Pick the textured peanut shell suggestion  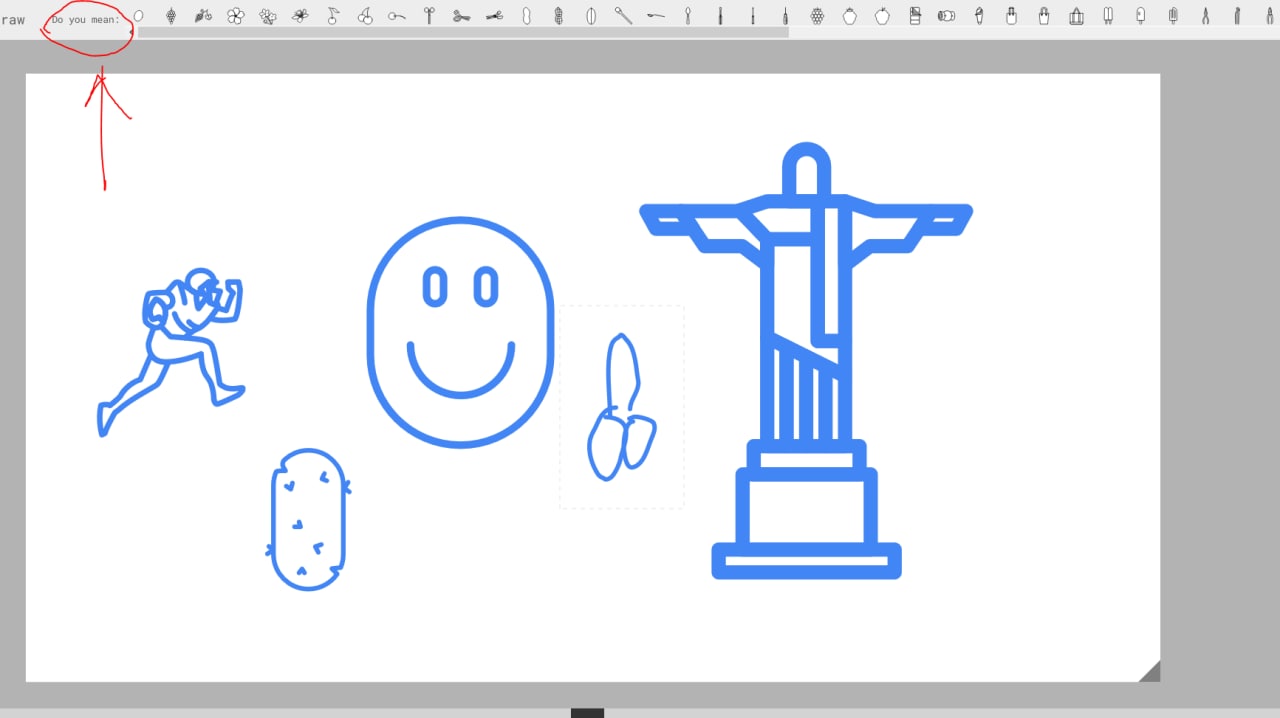tap(558, 16)
